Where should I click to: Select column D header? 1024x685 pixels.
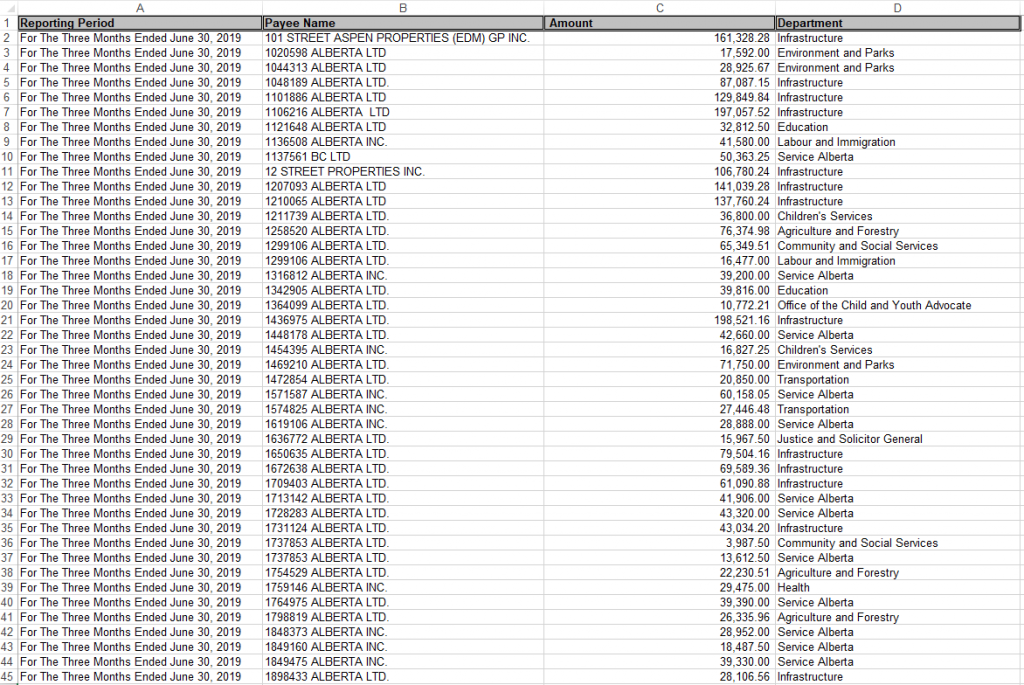pos(897,8)
